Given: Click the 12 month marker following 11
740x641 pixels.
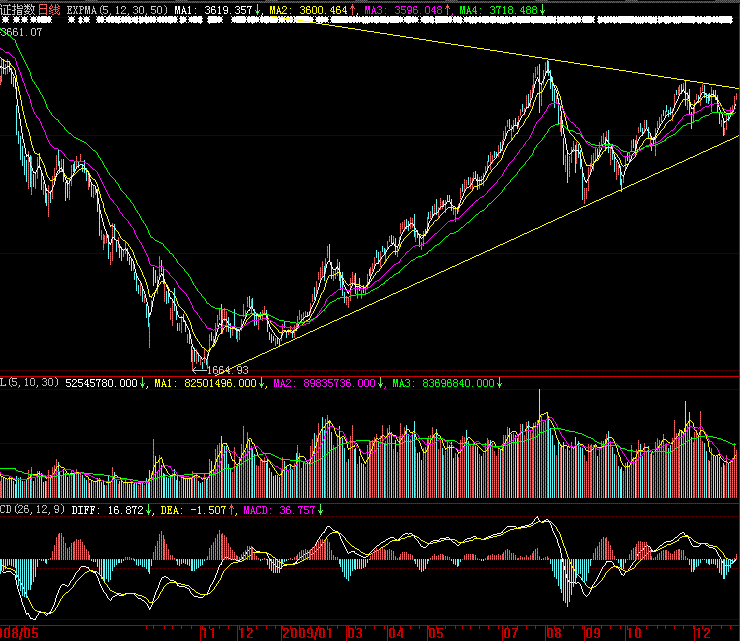Looking at the screenshot, I should point(246,633).
